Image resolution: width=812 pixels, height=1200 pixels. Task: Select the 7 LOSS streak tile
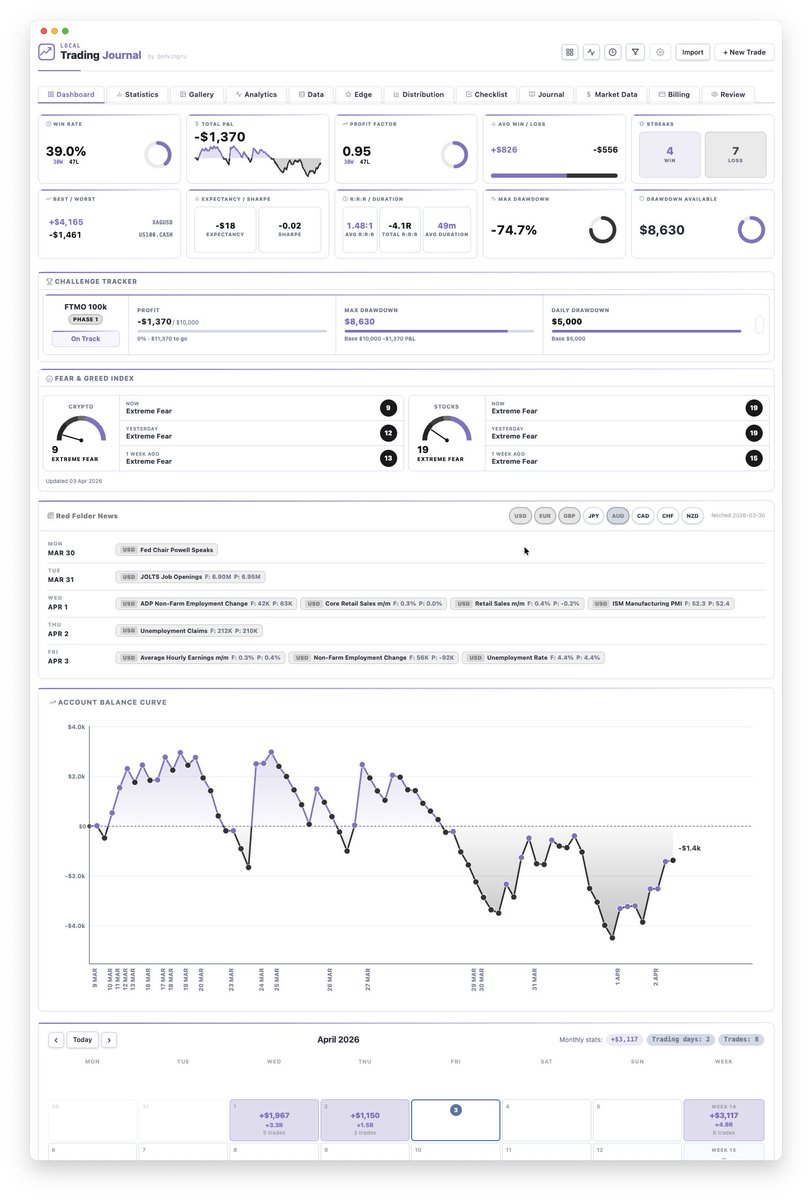tap(736, 155)
